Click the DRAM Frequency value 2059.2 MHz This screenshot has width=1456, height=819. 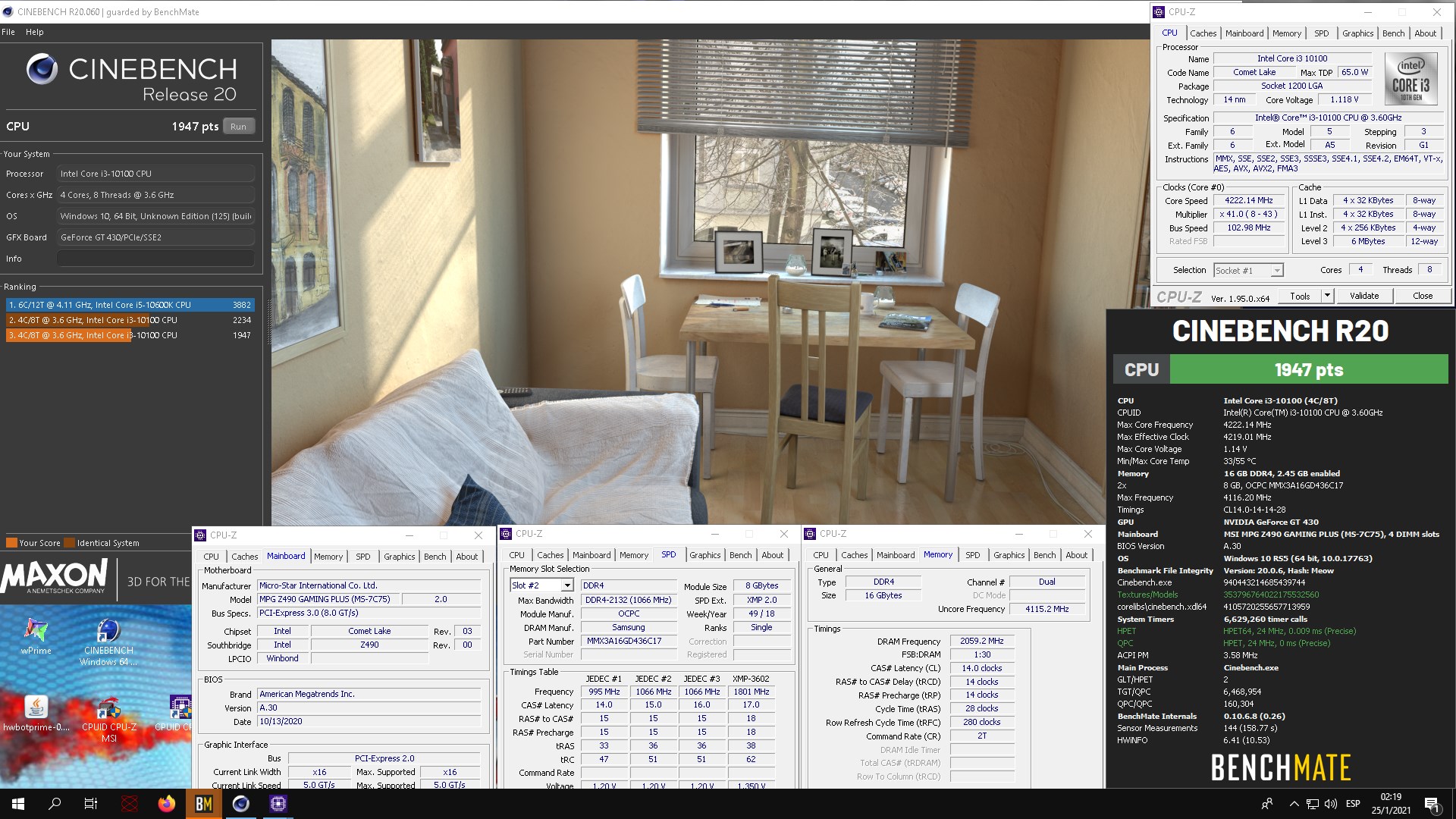coord(981,642)
